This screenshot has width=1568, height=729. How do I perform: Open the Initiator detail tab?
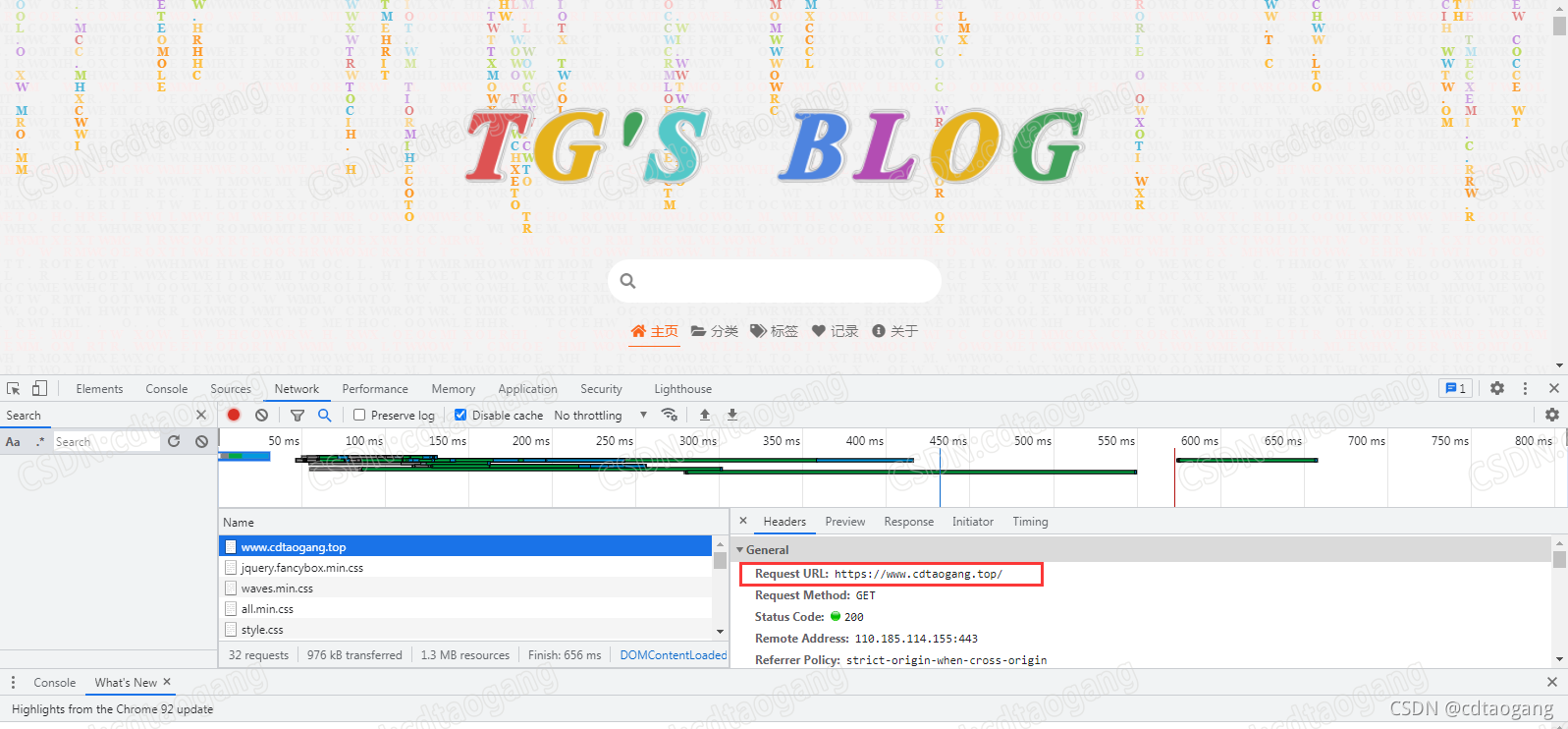[973, 521]
